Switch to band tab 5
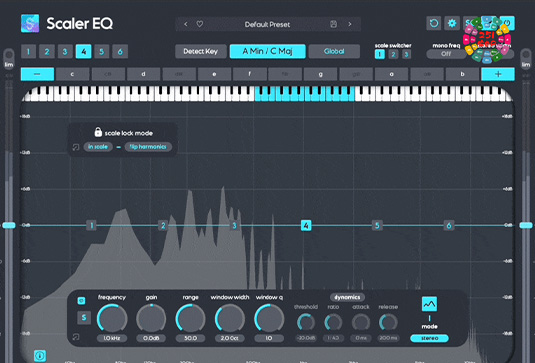This screenshot has width=535, height=363. pos(102,52)
